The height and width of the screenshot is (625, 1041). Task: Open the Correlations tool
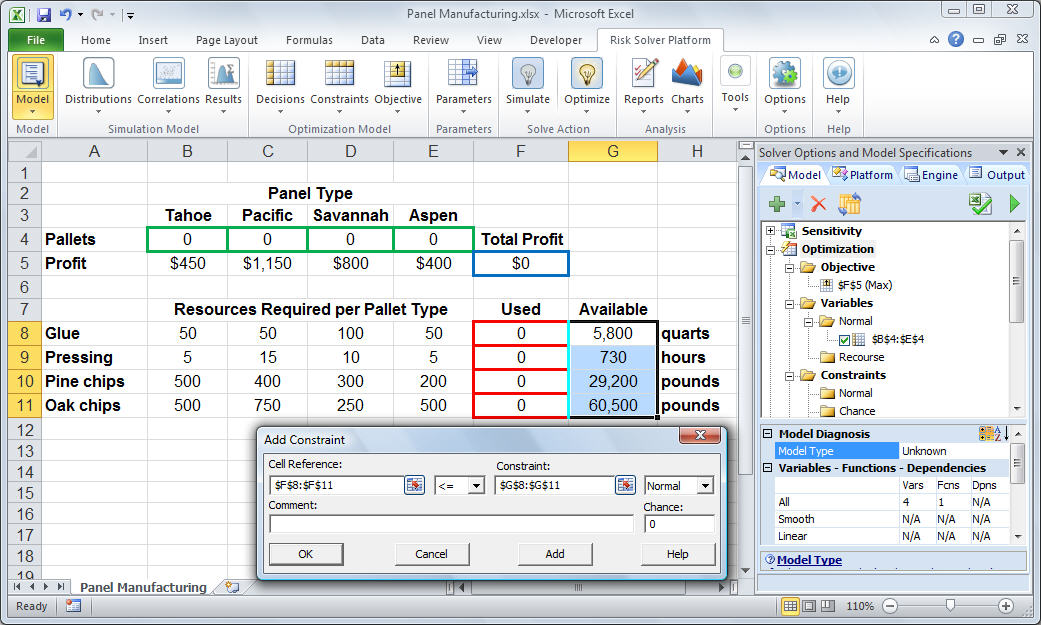click(x=168, y=75)
